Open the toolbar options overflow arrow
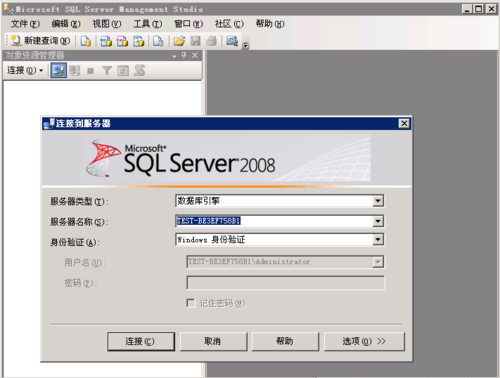 click(246, 44)
